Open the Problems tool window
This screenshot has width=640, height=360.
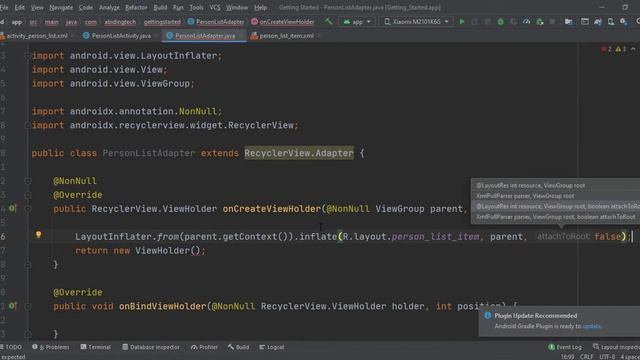tap(51, 347)
